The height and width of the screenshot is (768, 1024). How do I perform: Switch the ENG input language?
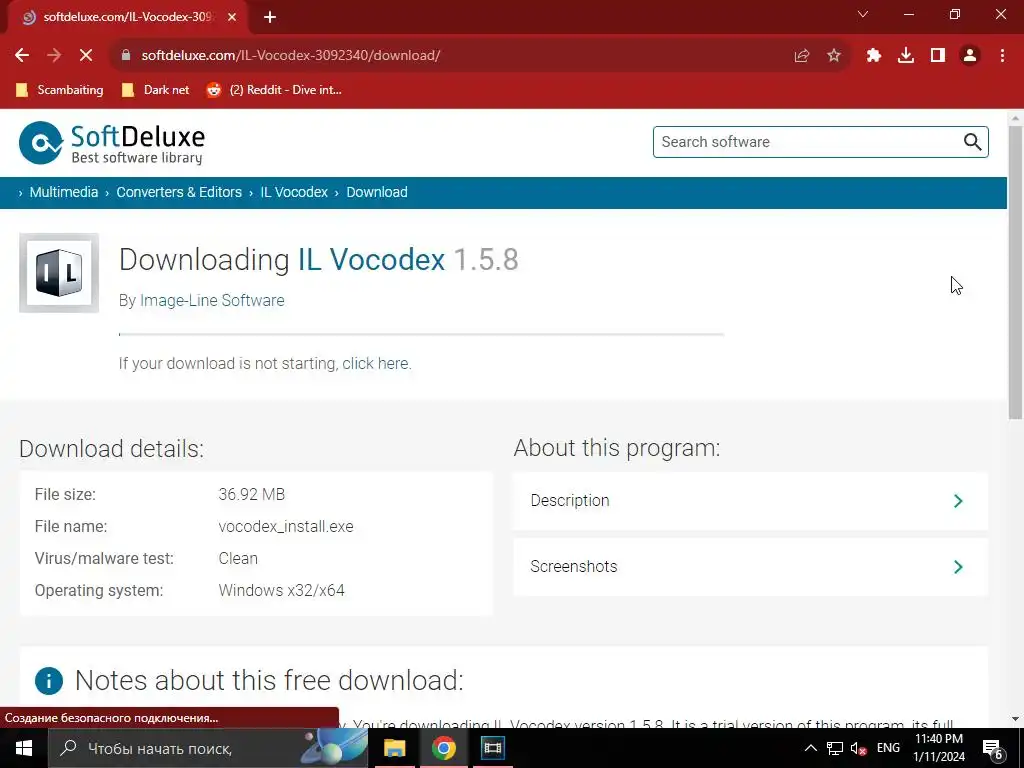point(888,748)
